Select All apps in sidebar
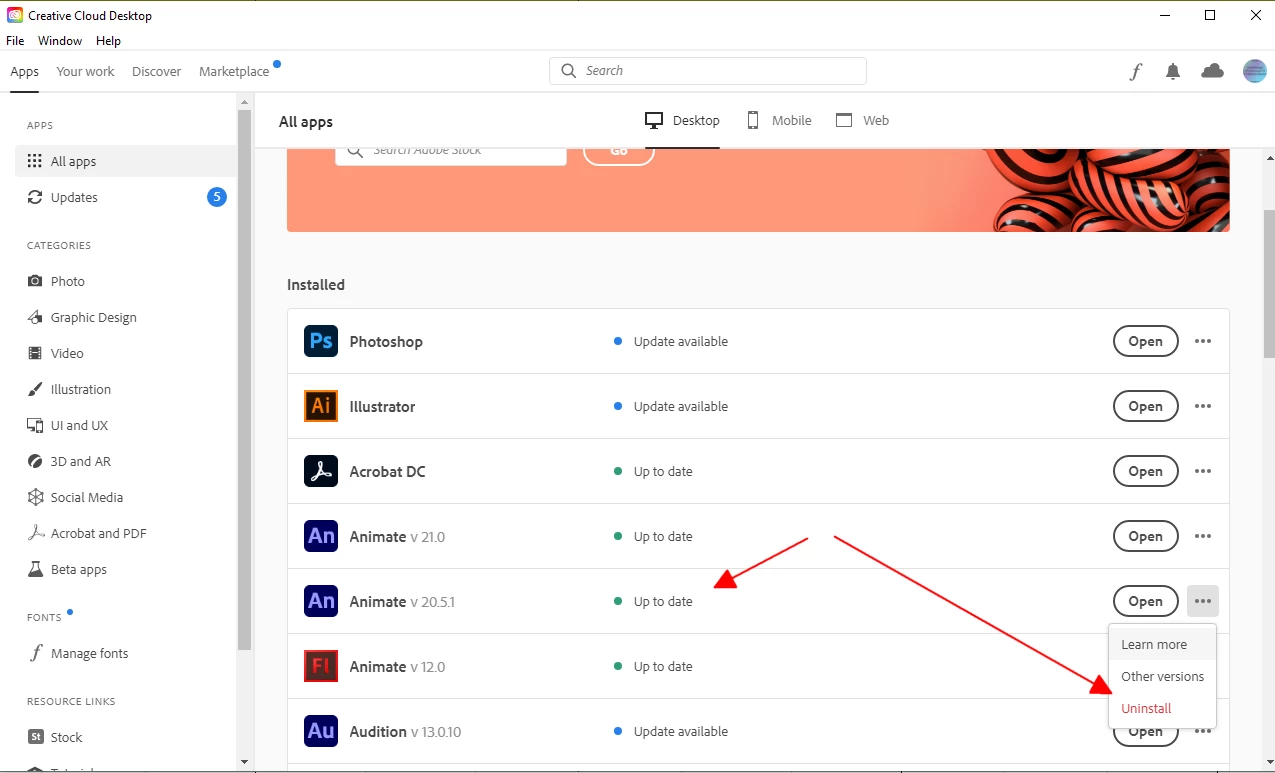The height and width of the screenshot is (773, 1275). point(125,161)
